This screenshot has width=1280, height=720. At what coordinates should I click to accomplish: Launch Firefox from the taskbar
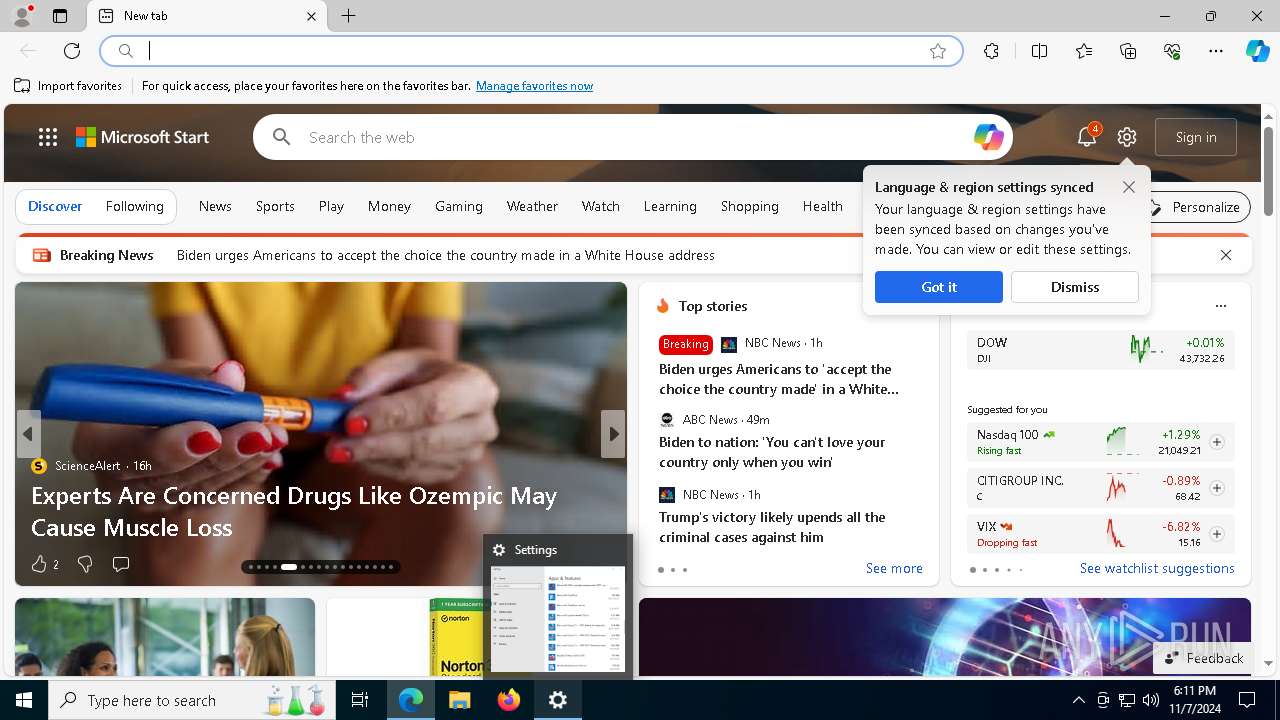point(509,700)
